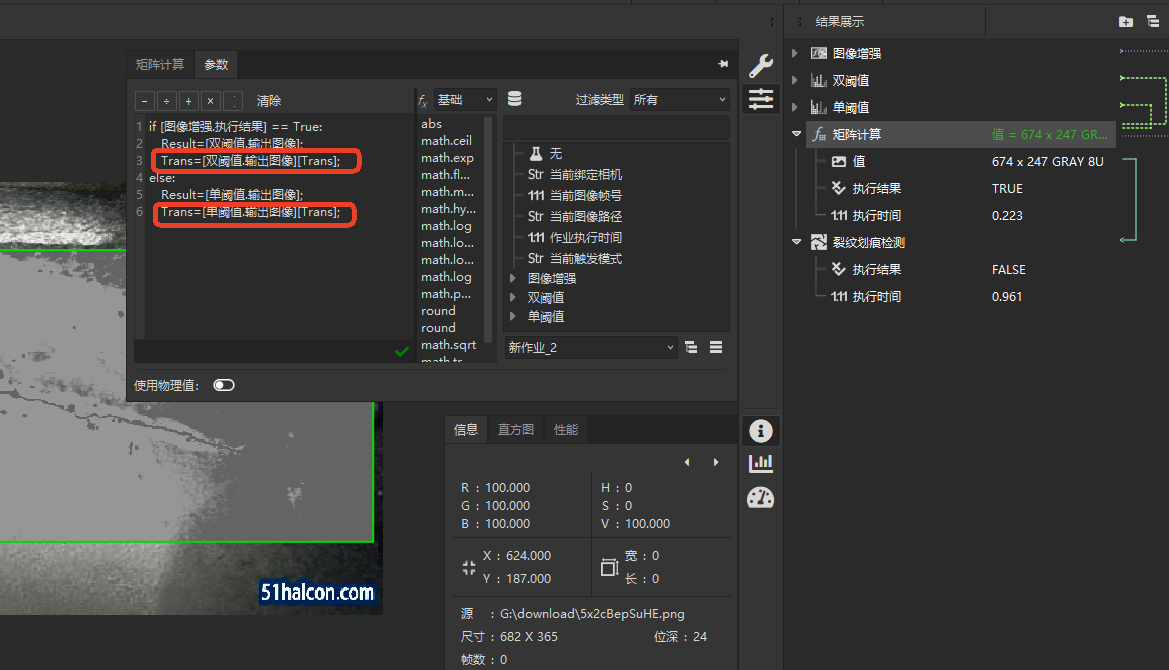Image resolution: width=1169 pixels, height=670 pixels.
Task: Collapse the 裂纹划痕检测 result node
Action: (796, 243)
